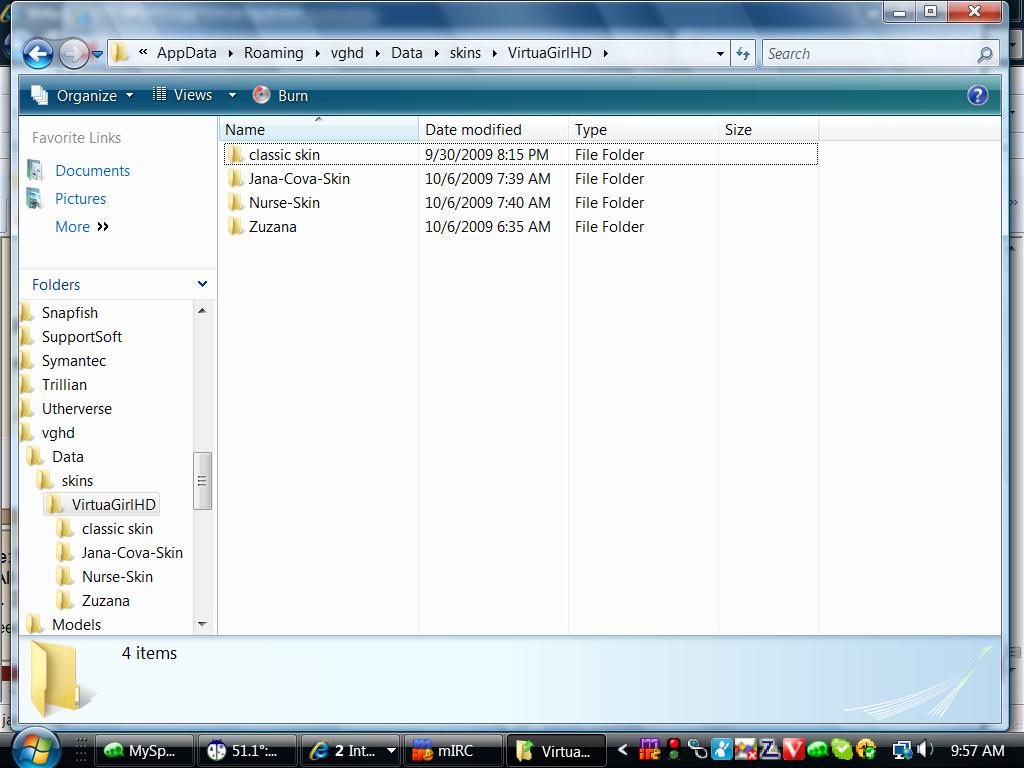This screenshot has width=1024, height=768.
Task: Select Symantec in the folder tree
Action: coord(74,361)
